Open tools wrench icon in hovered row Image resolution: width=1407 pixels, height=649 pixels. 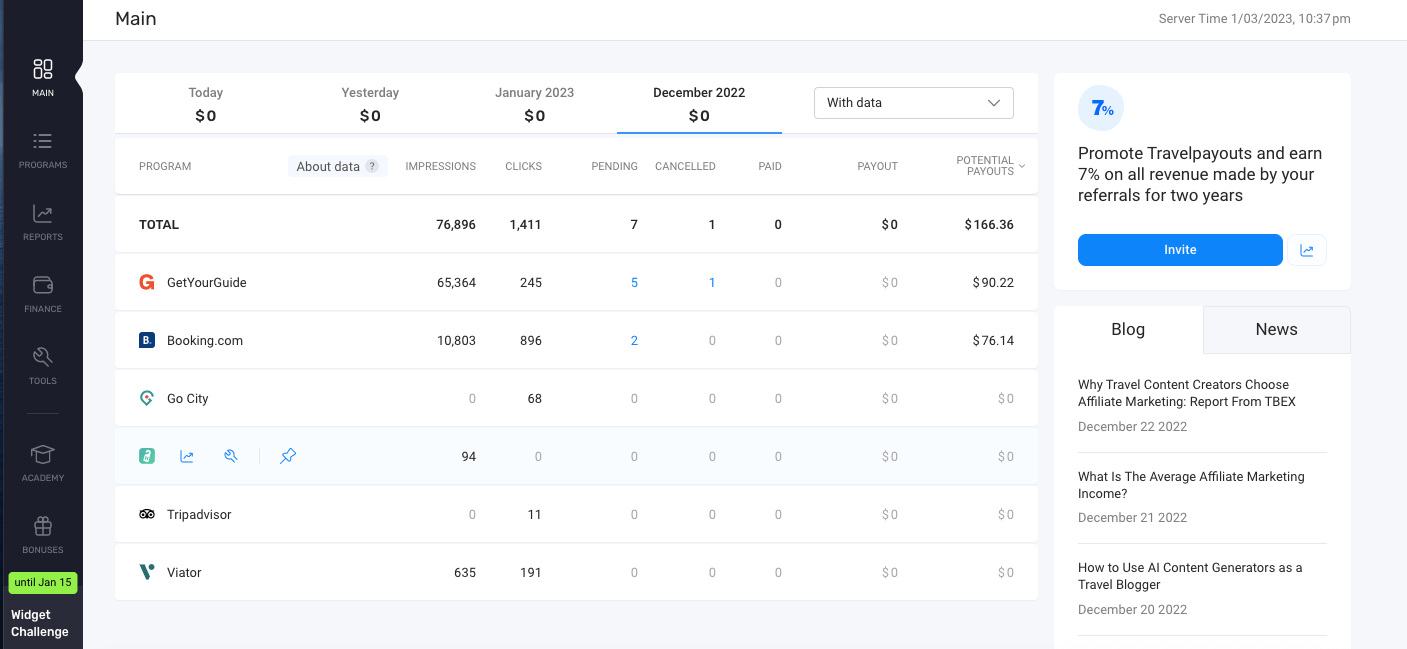click(x=231, y=457)
